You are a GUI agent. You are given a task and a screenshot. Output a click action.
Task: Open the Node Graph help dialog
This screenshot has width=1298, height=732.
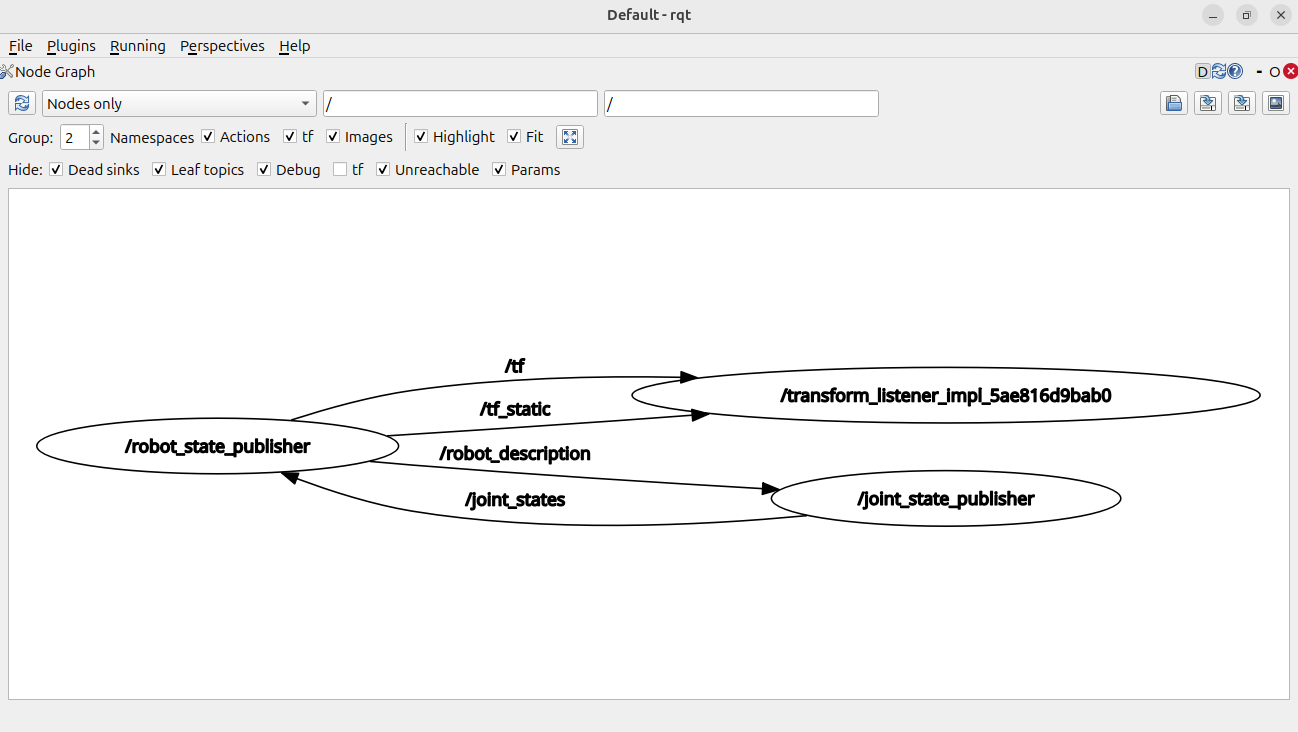click(x=1235, y=71)
